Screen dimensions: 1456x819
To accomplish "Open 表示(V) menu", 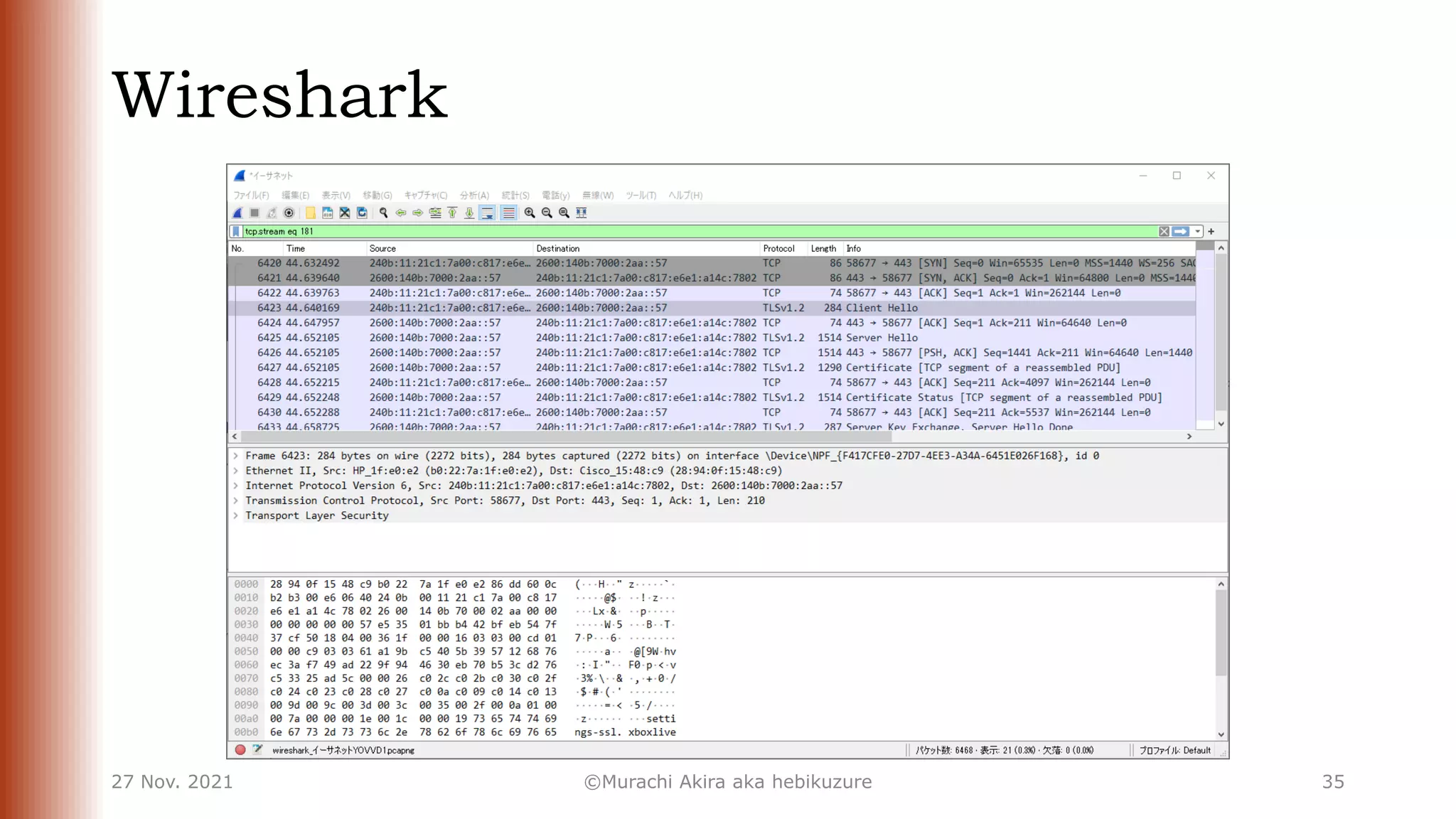I will pyautogui.click(x=336, y=195).
